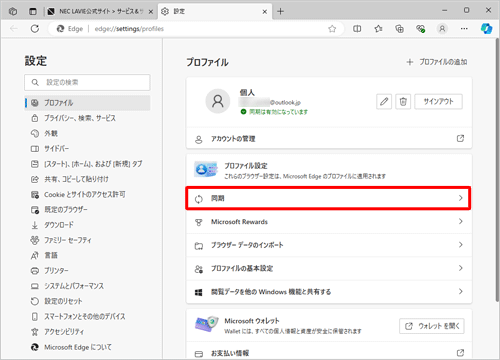Open the profile avatar in toolbar
500x360 pixels.
click(x=442, y=29)
